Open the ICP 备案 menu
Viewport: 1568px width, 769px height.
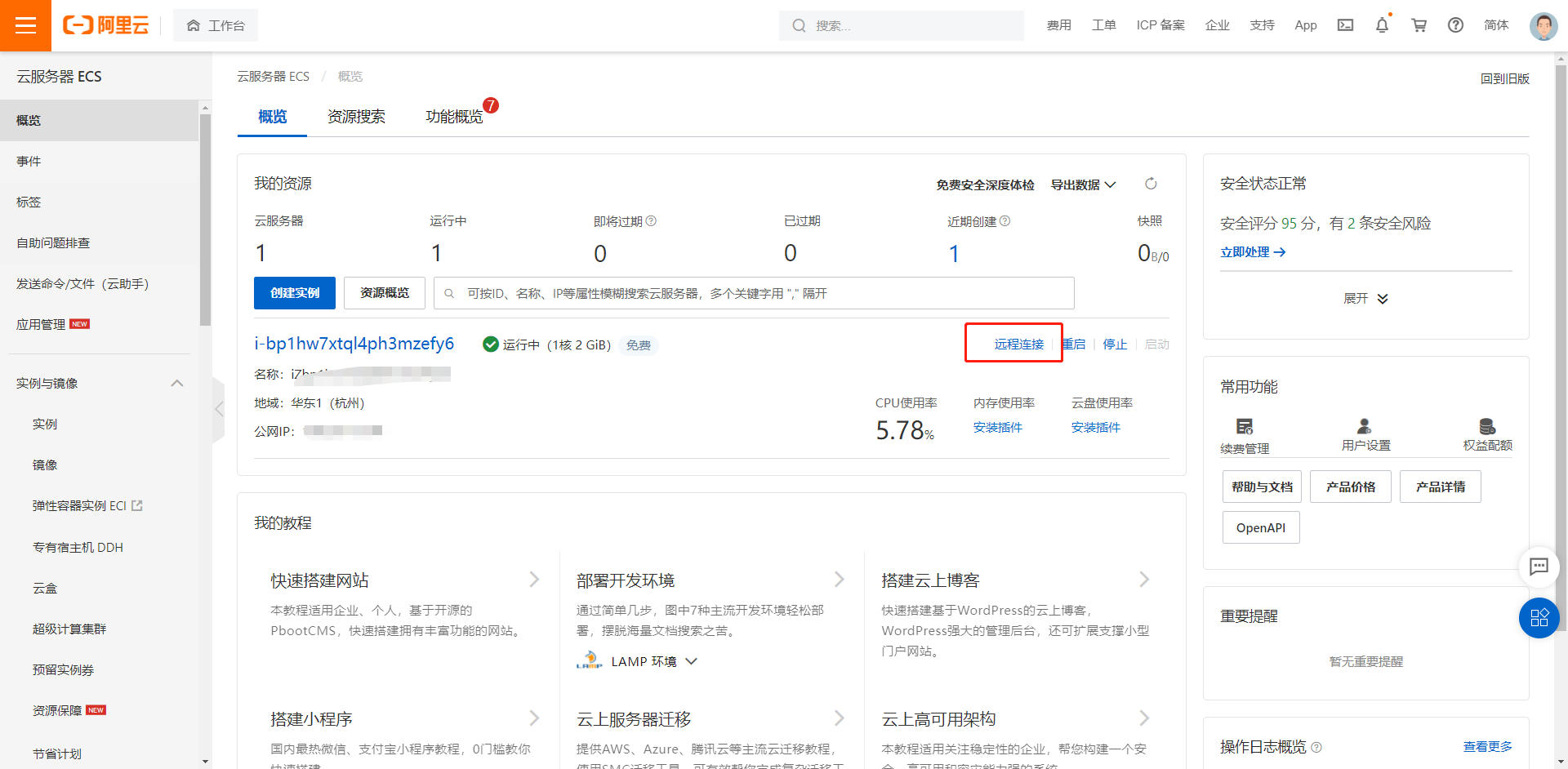tap(1160, 25)
